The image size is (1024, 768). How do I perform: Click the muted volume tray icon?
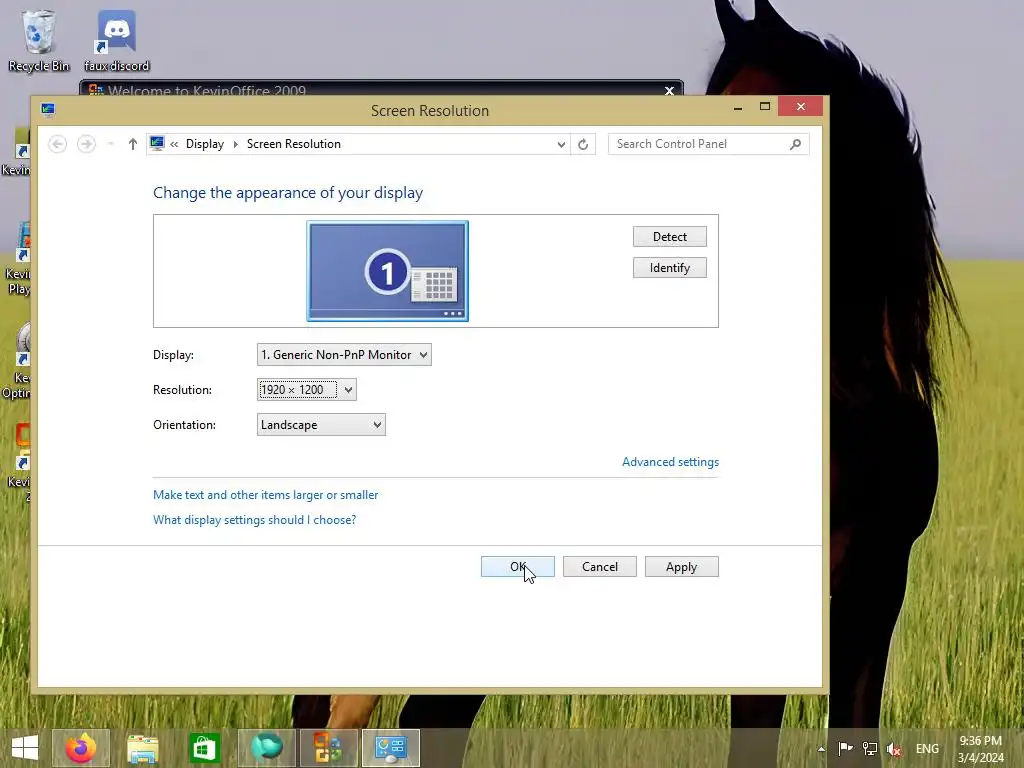[894, 748]
